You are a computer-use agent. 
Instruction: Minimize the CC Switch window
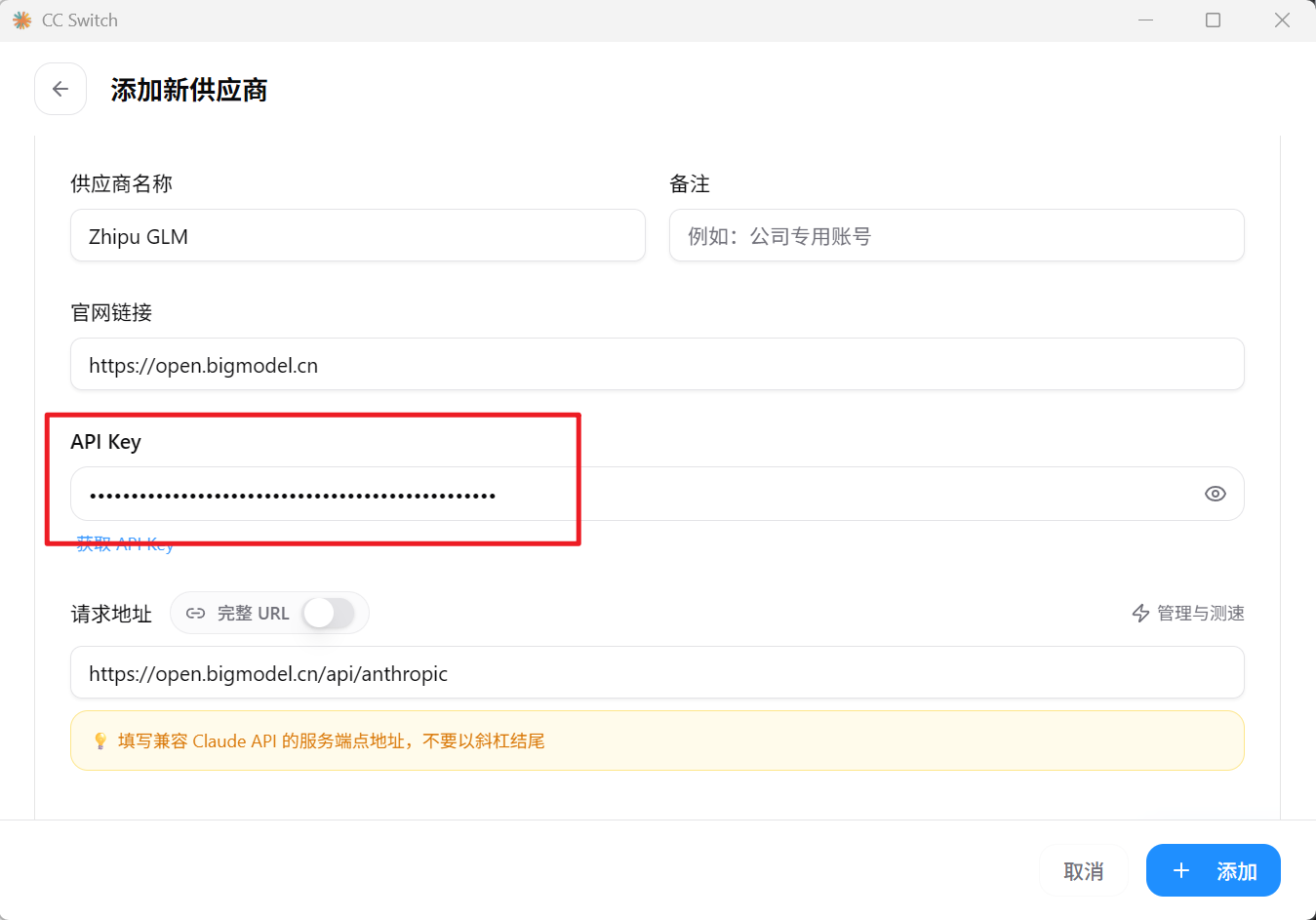tap(1145, 20)
